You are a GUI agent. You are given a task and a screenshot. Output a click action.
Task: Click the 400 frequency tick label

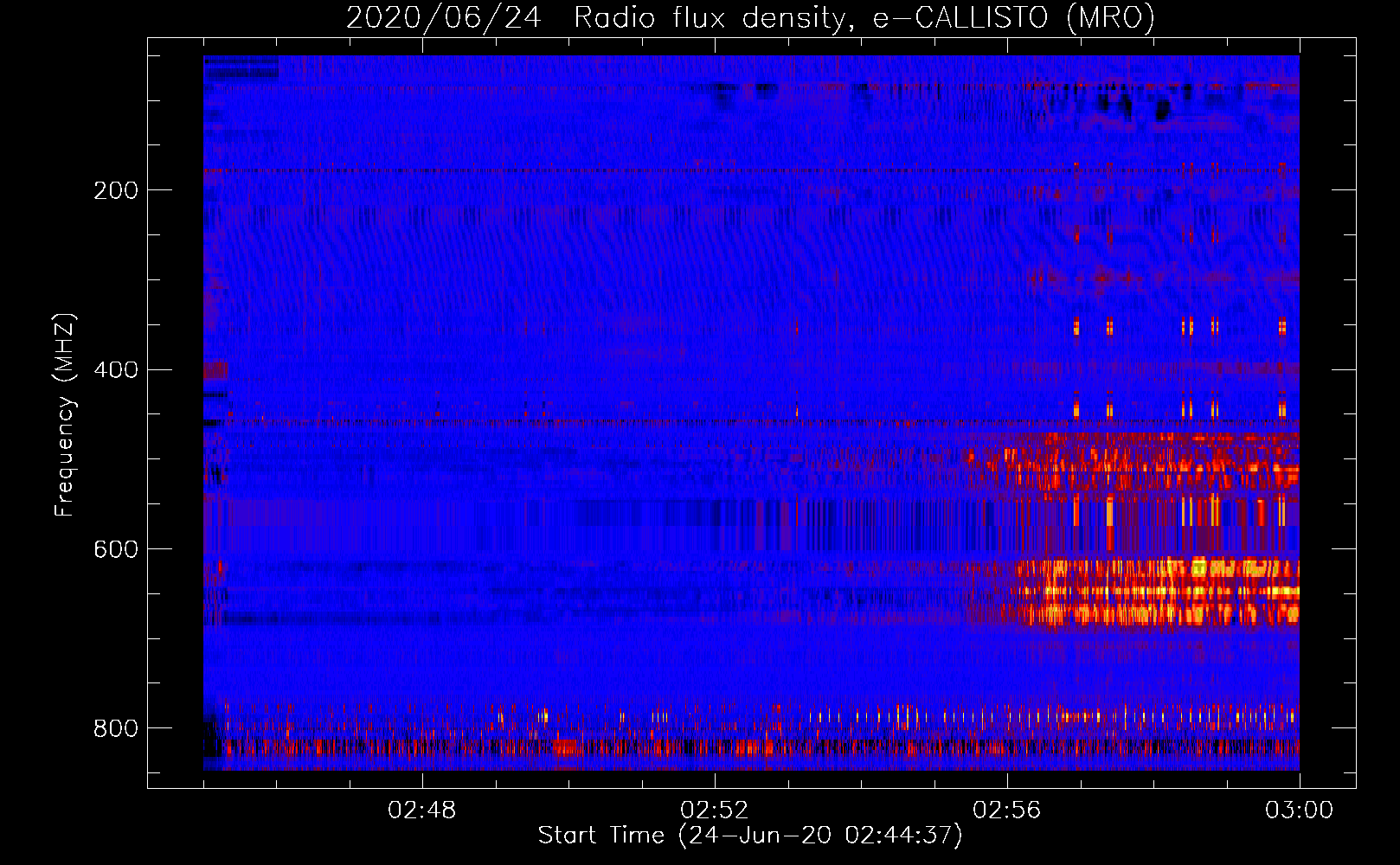click(x=116, y=370)
